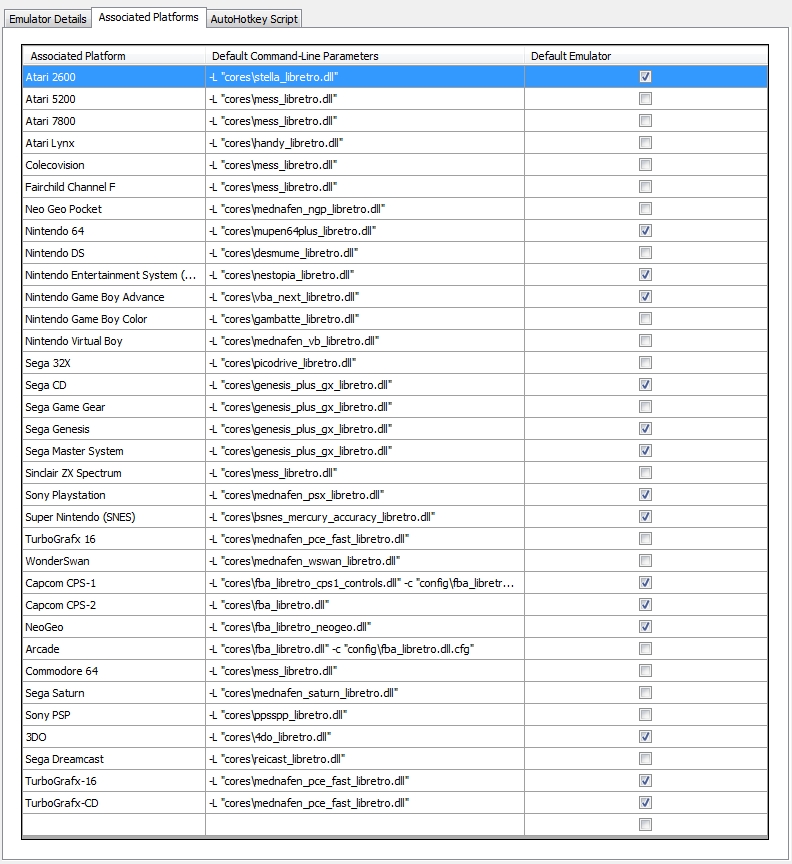Viewport: 792px width, 864px height.
Task: Enable Default Emulator for Sega Game Gear
Action: click(x=645, y=407)
